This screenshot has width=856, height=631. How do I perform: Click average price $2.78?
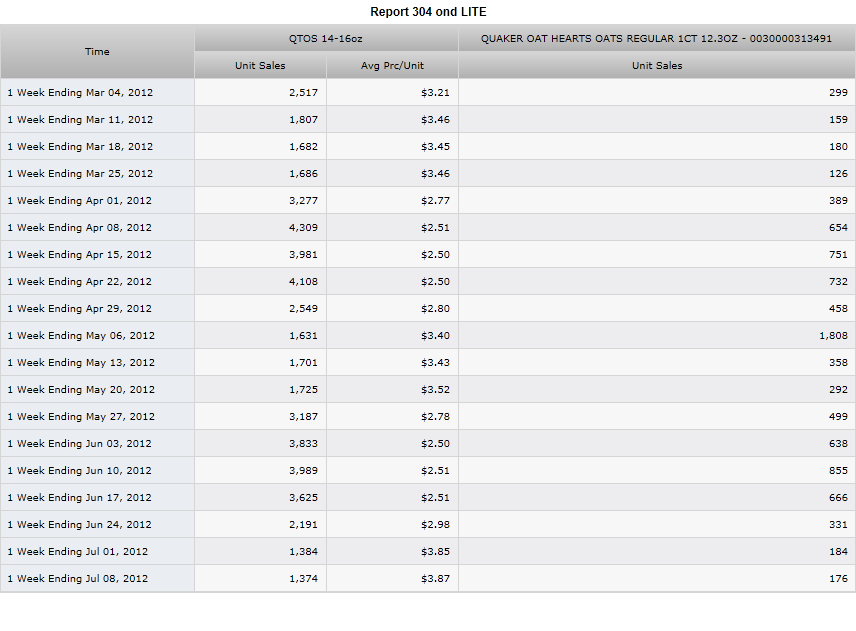[436, 417]
